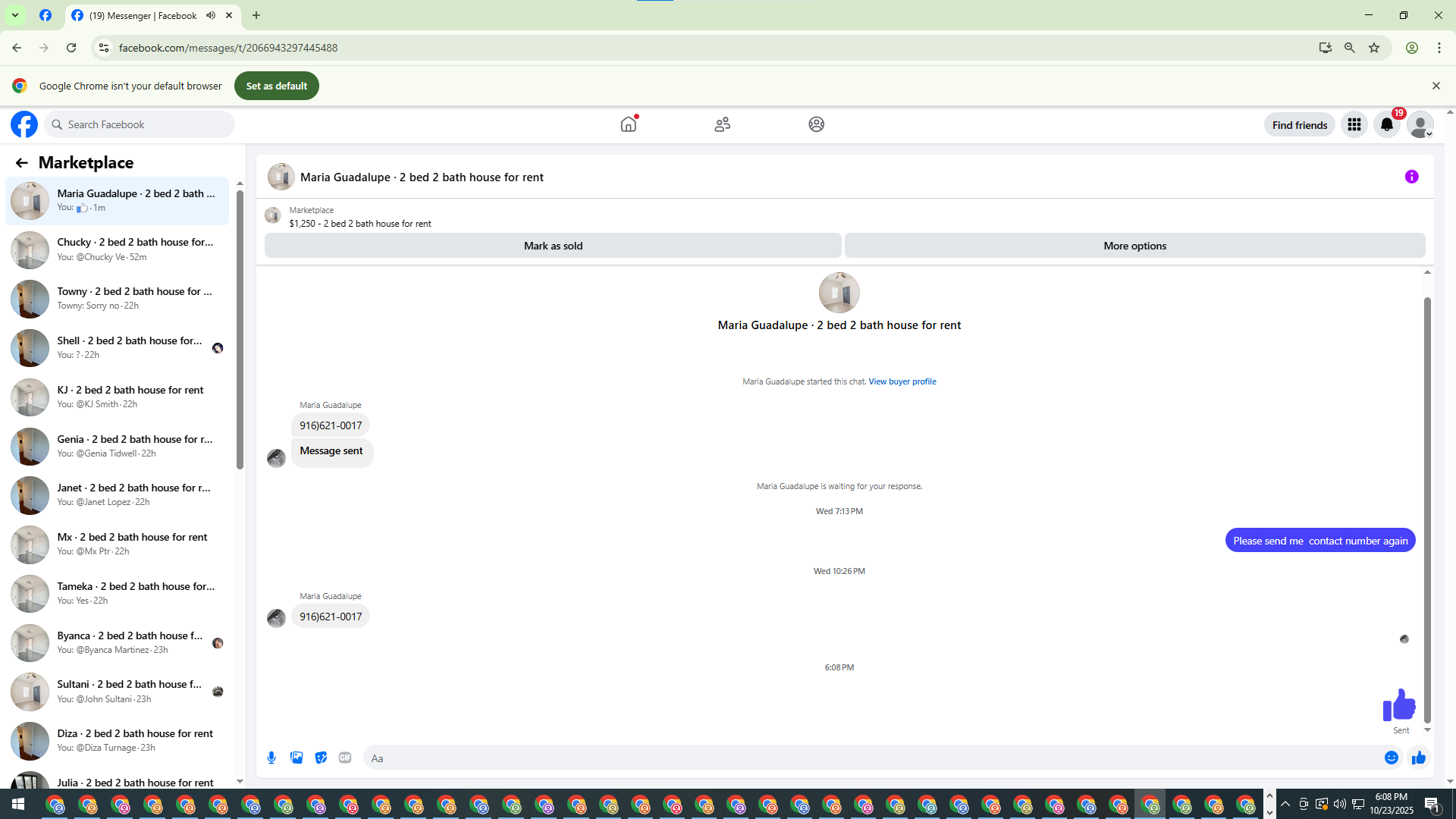1456x819 pixels.
Task: Click the Mark as sold button
Action: (x=553, y=246)
